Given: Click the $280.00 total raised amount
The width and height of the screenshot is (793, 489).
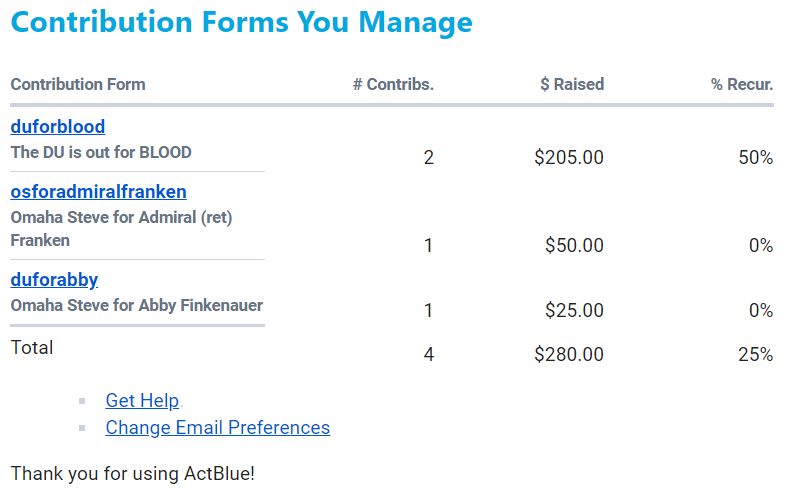Looking at the screenshot, I should click(569, 355).
